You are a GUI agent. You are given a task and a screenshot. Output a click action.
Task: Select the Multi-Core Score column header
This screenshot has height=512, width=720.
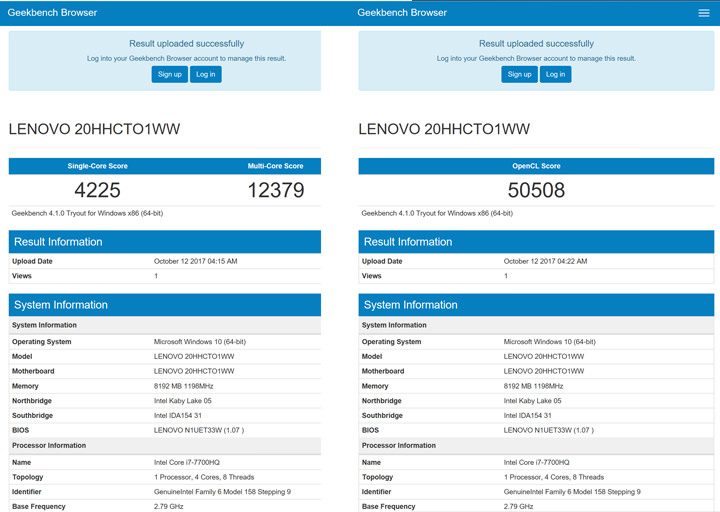[x=275, y=166]
